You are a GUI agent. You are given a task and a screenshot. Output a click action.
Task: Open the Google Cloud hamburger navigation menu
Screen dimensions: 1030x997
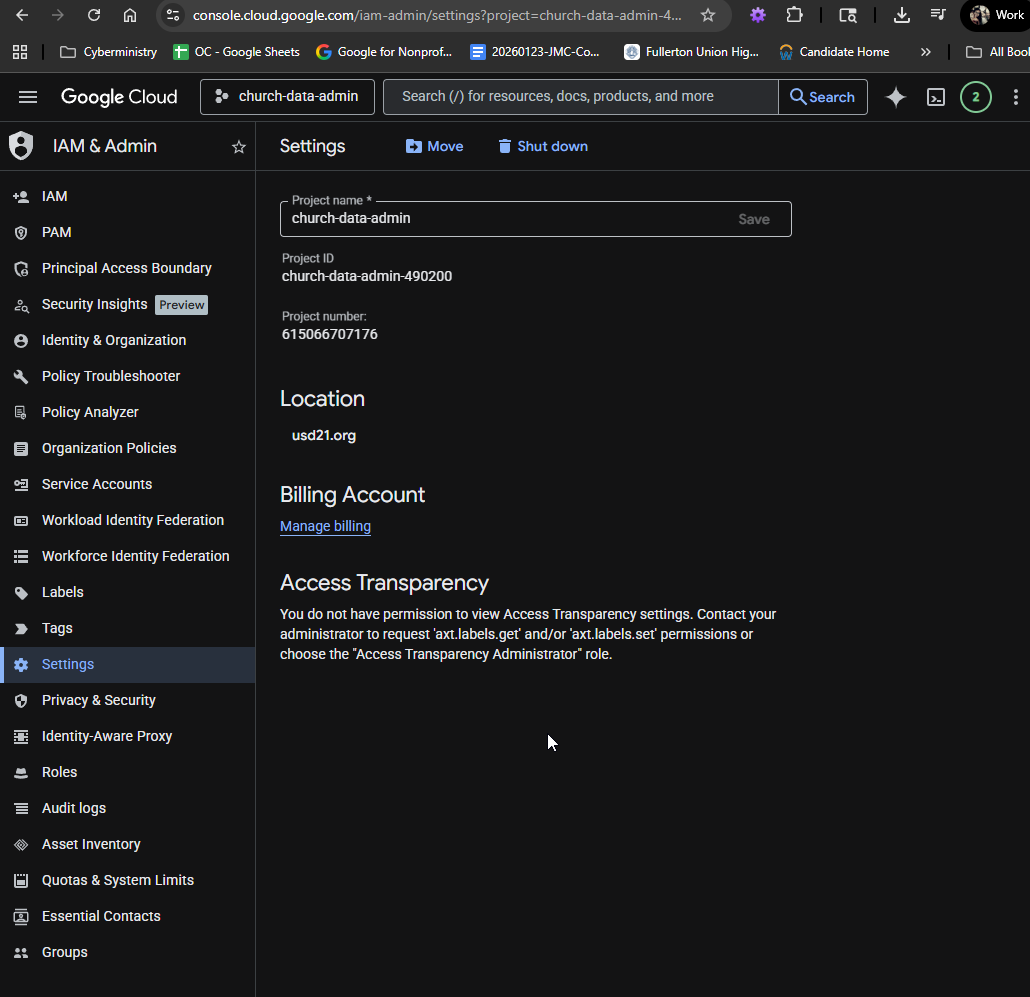[28, 97]
